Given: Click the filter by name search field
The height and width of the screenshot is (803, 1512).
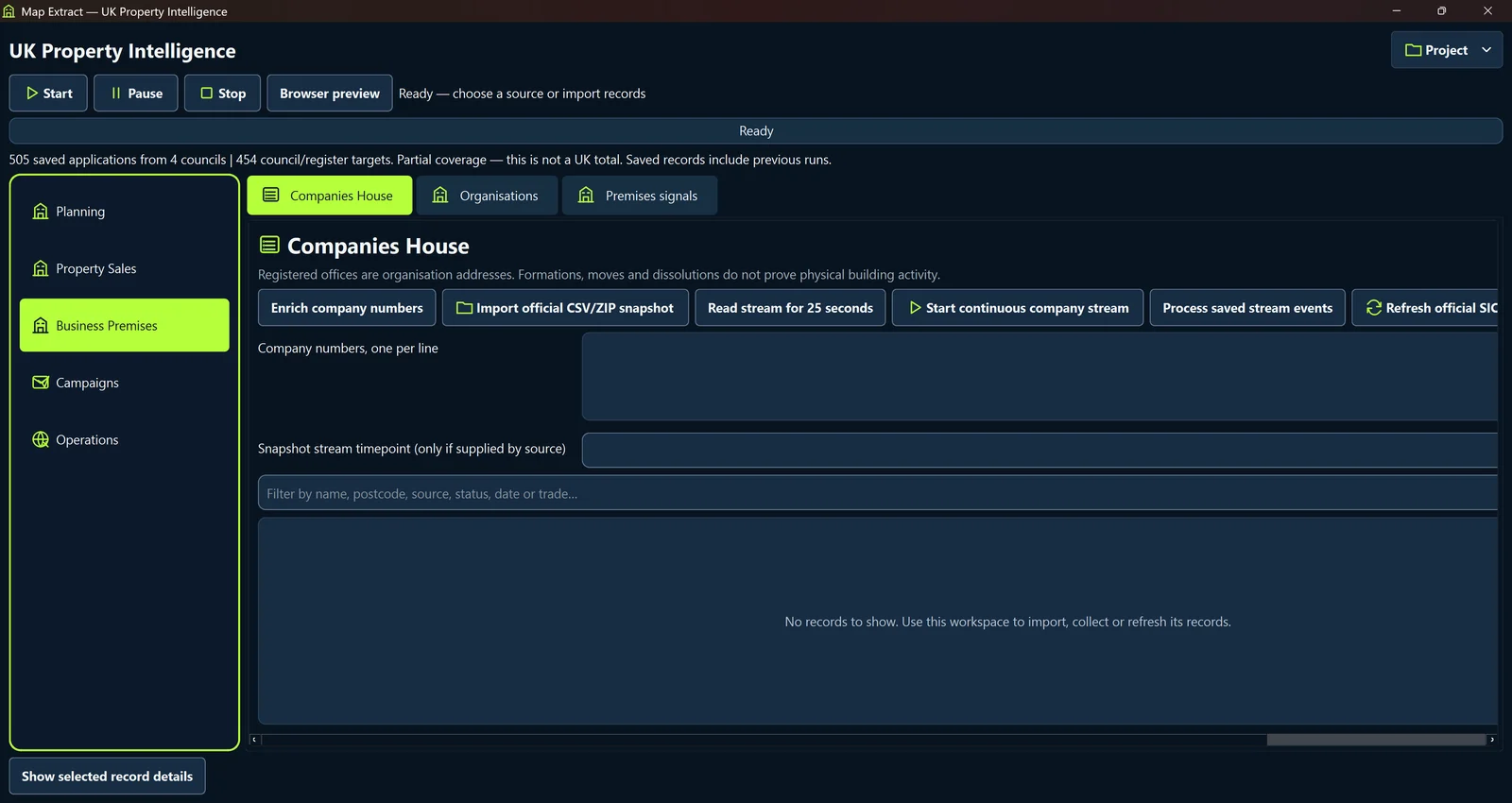Looking at the screenshot, I should point(878,493).
